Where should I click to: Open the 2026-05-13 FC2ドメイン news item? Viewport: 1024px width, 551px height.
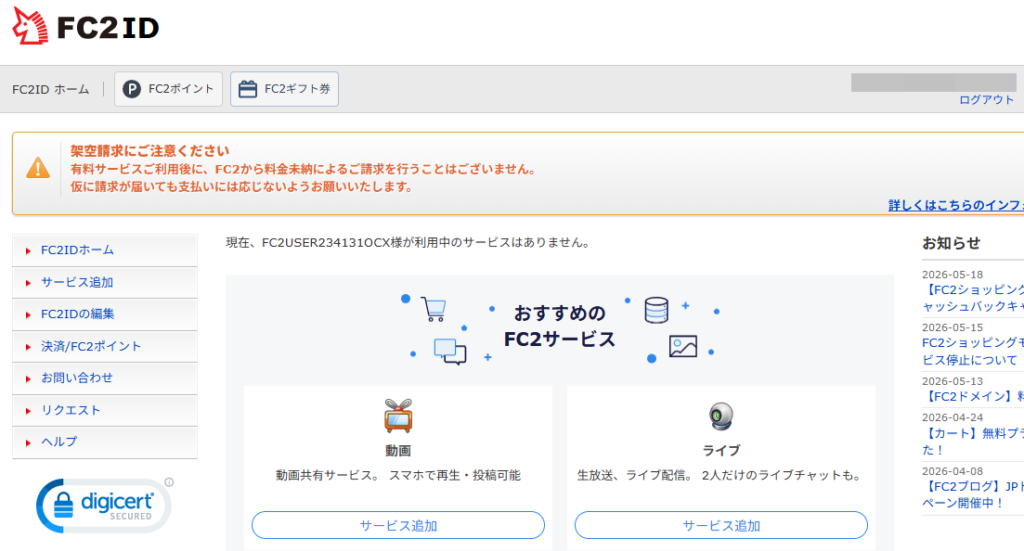coord(973,396)
